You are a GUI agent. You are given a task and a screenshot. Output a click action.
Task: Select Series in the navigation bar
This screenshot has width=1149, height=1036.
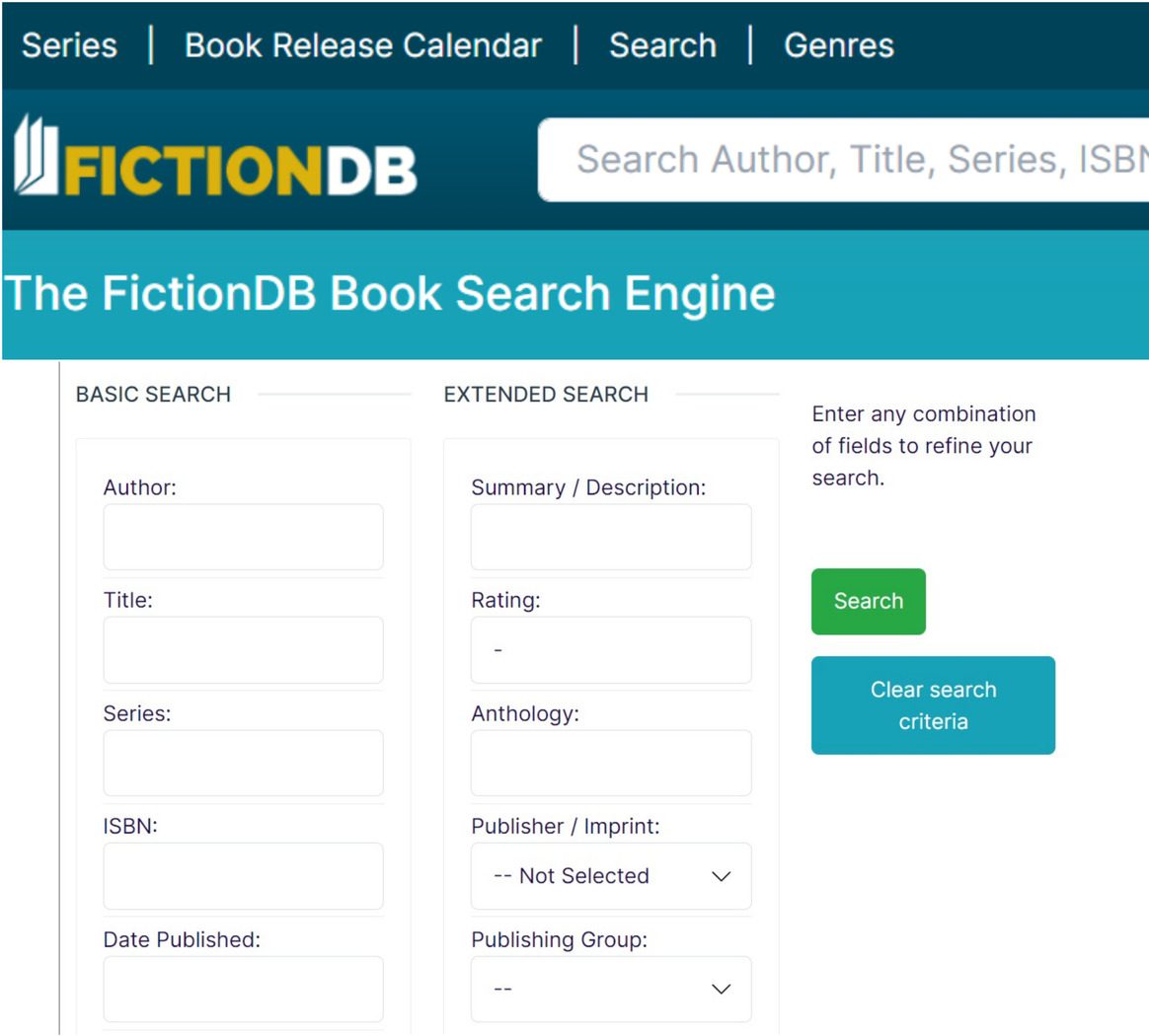(x=68, y=44)
